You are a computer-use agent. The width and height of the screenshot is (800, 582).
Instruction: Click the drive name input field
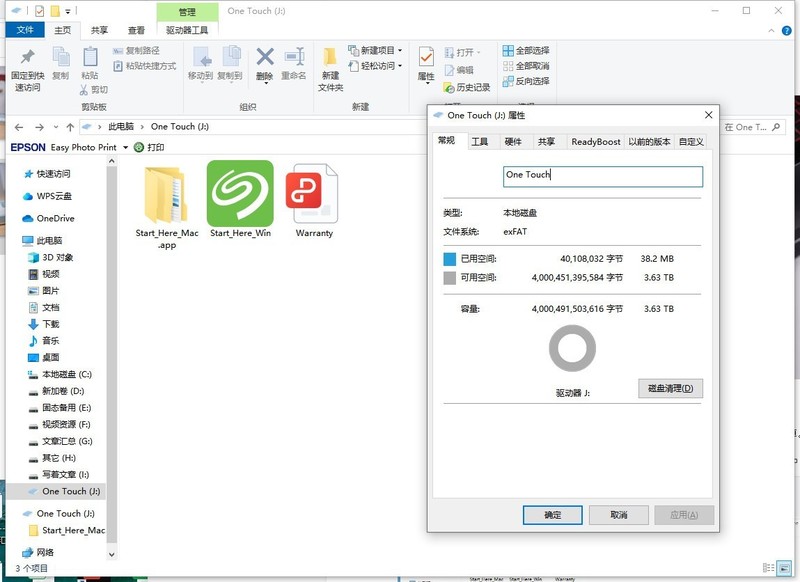pyautogui.click(x=603, y=176)
